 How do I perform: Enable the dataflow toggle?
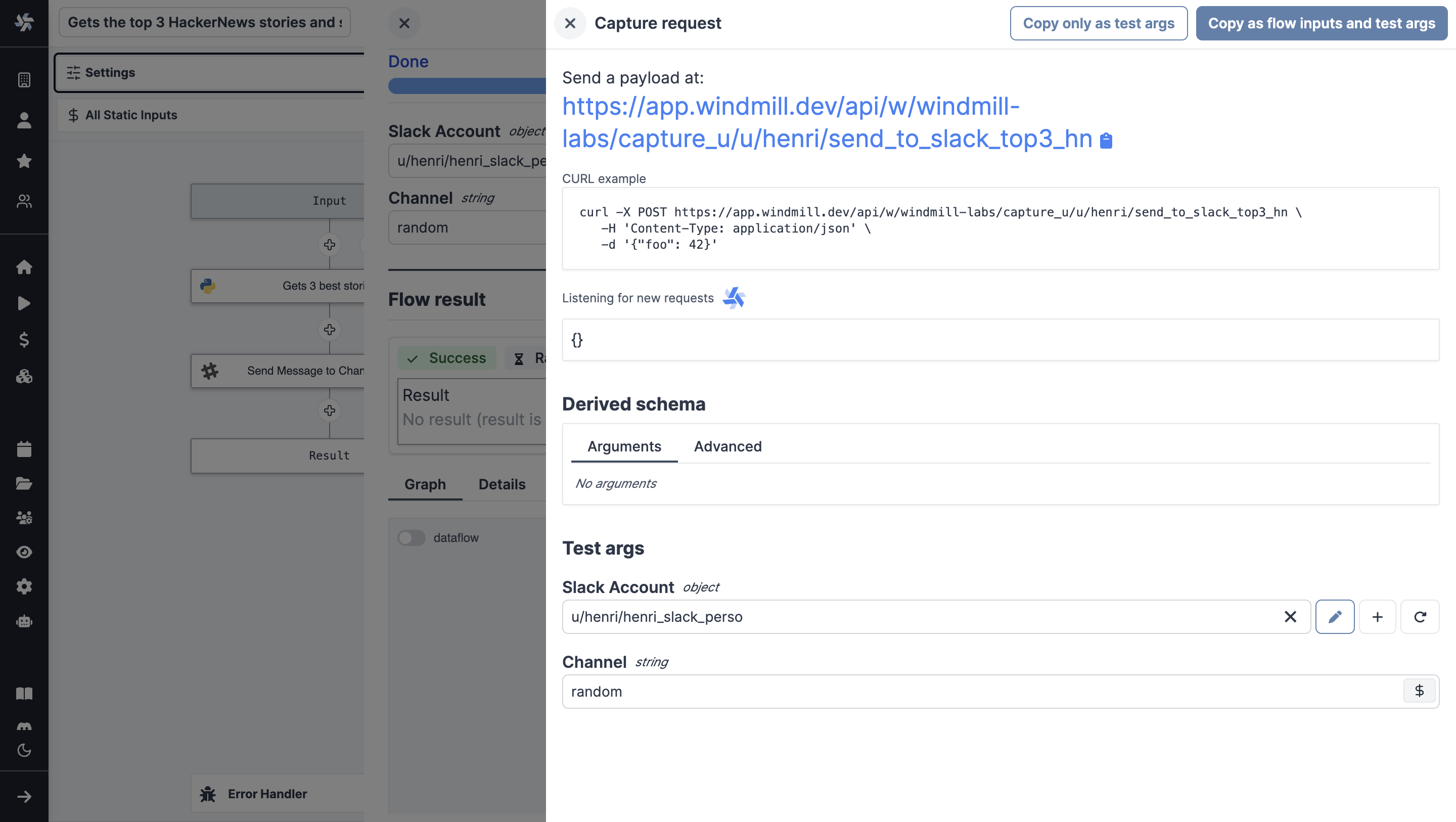point(411,537)
